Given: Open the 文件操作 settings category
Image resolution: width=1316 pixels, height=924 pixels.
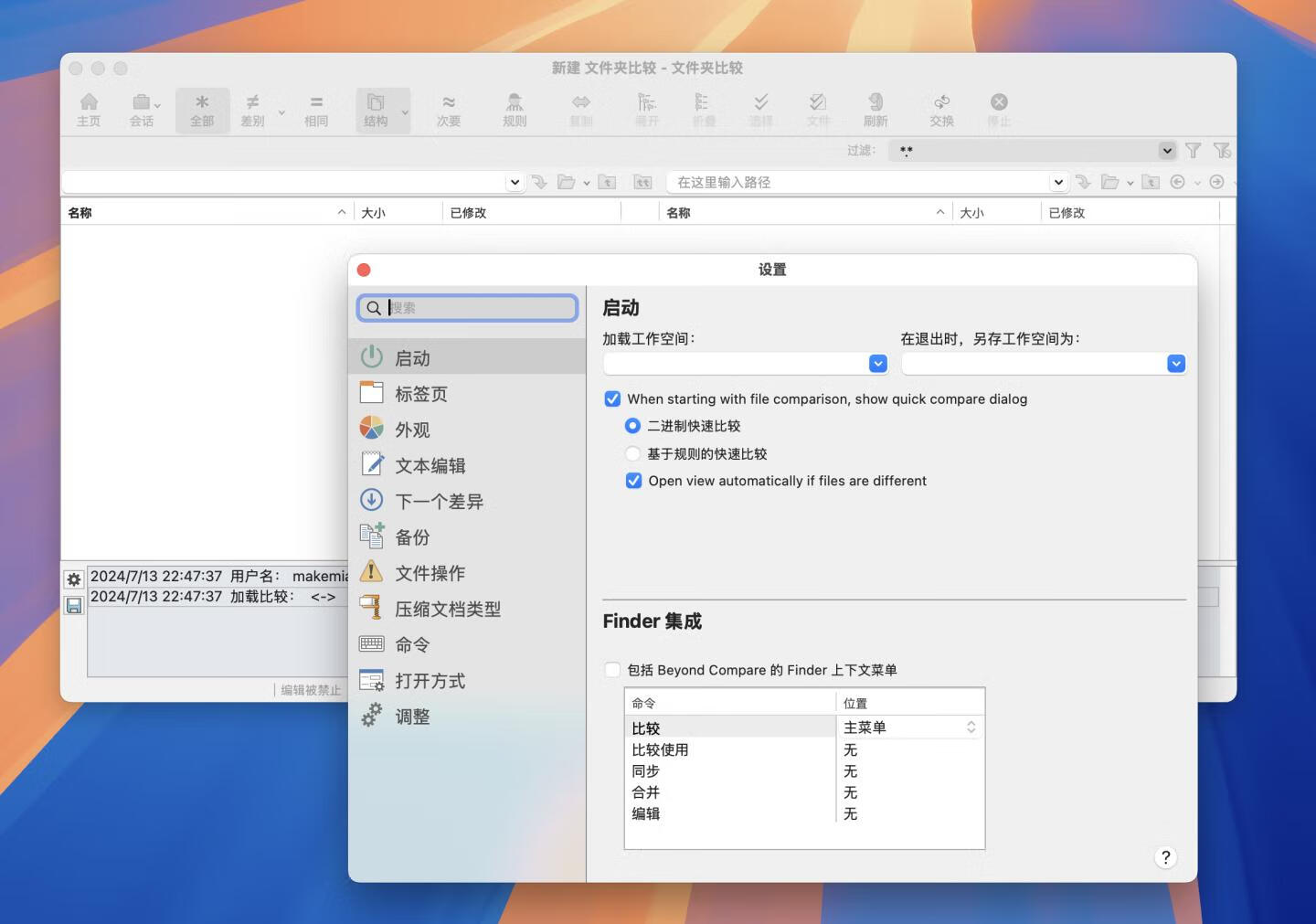Looking at the screenshot, I should tap(467, 573).
